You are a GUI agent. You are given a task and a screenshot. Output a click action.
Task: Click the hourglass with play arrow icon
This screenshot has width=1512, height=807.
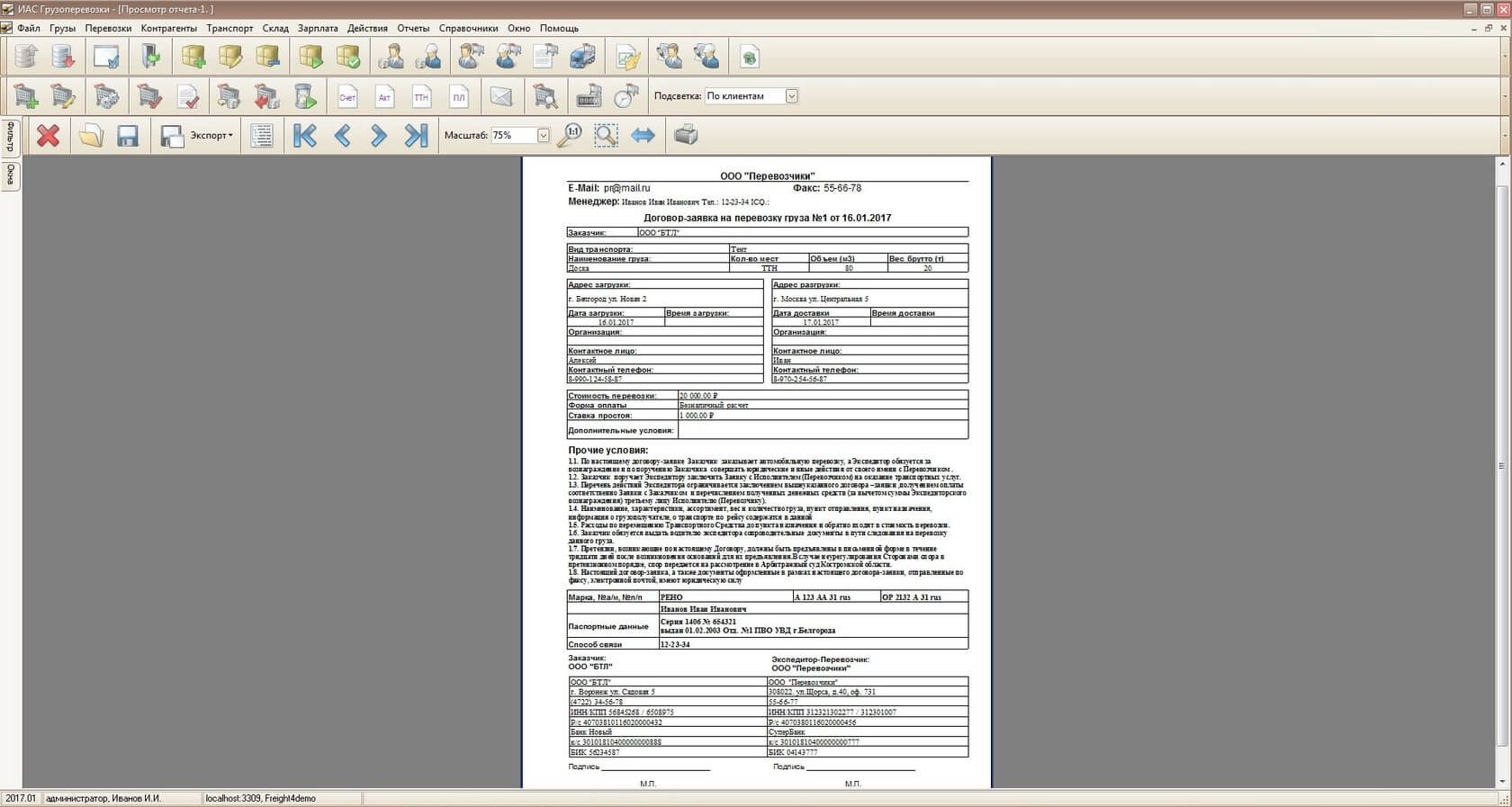coord(305,95)
